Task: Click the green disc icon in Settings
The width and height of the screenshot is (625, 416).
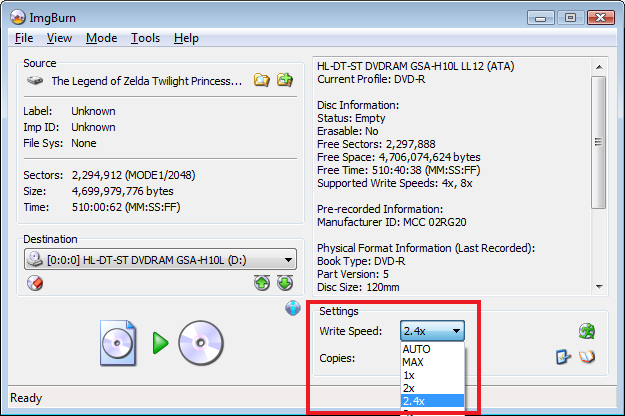Action: click(x=586, y=331)
